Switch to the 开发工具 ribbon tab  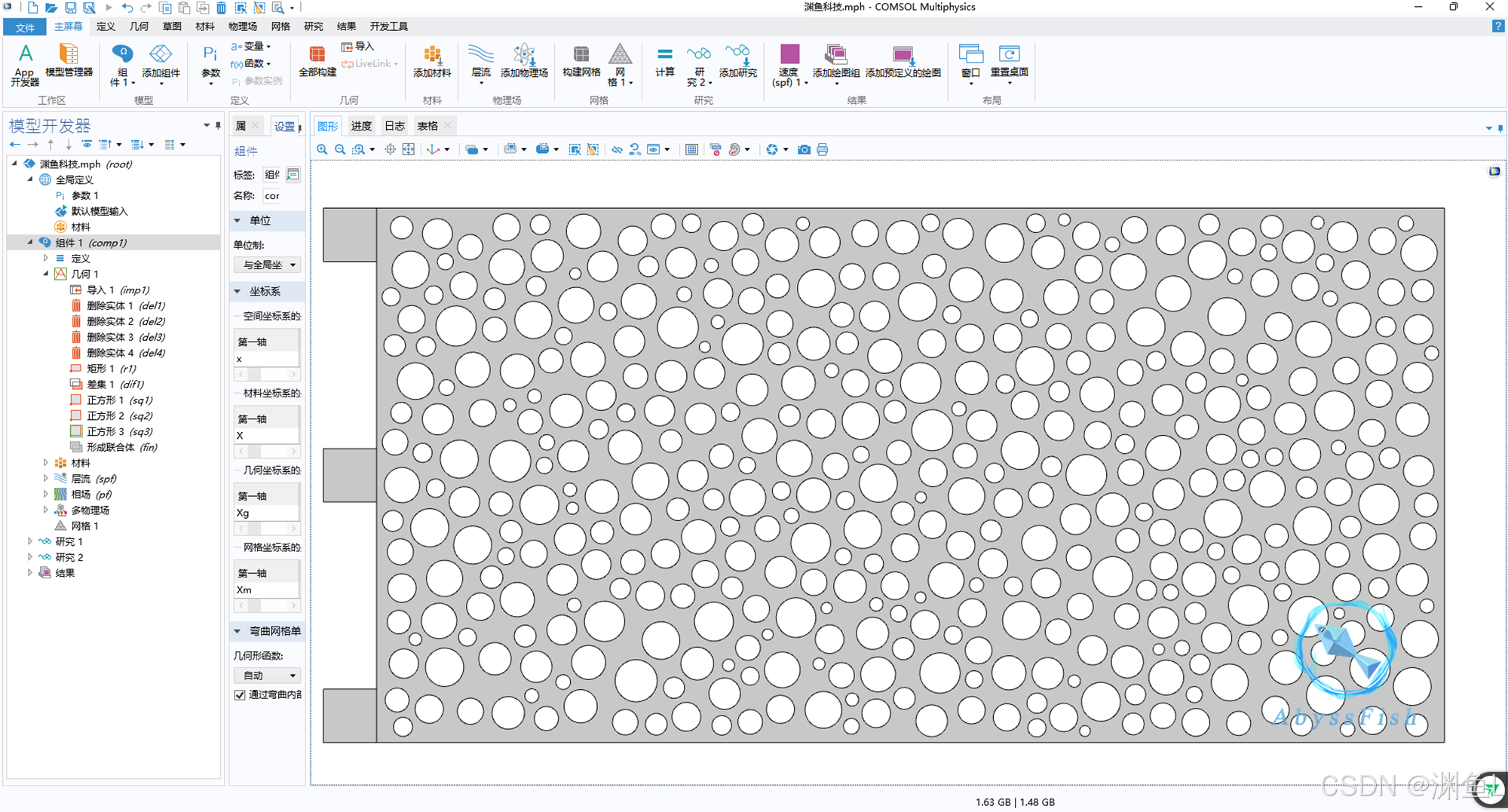[388, 26]
